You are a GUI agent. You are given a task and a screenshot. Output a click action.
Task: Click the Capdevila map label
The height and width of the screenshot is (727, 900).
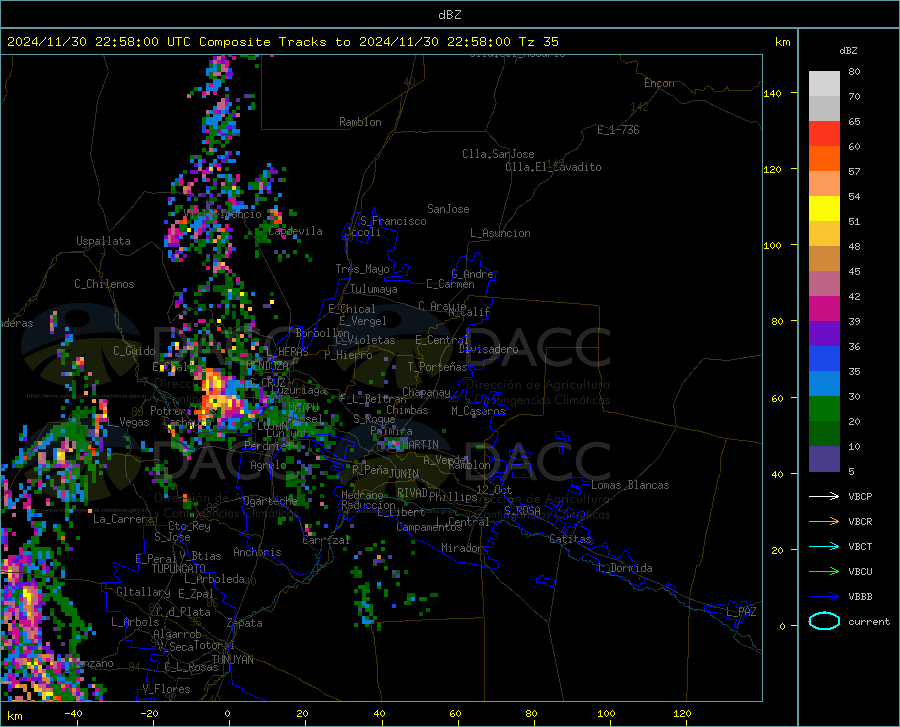point(295,231)
